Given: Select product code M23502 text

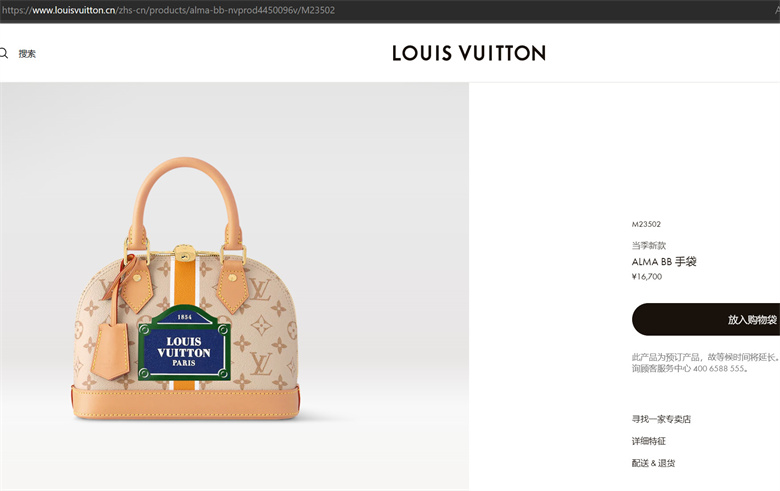Looking at the screenshot, I should [646, 224].
